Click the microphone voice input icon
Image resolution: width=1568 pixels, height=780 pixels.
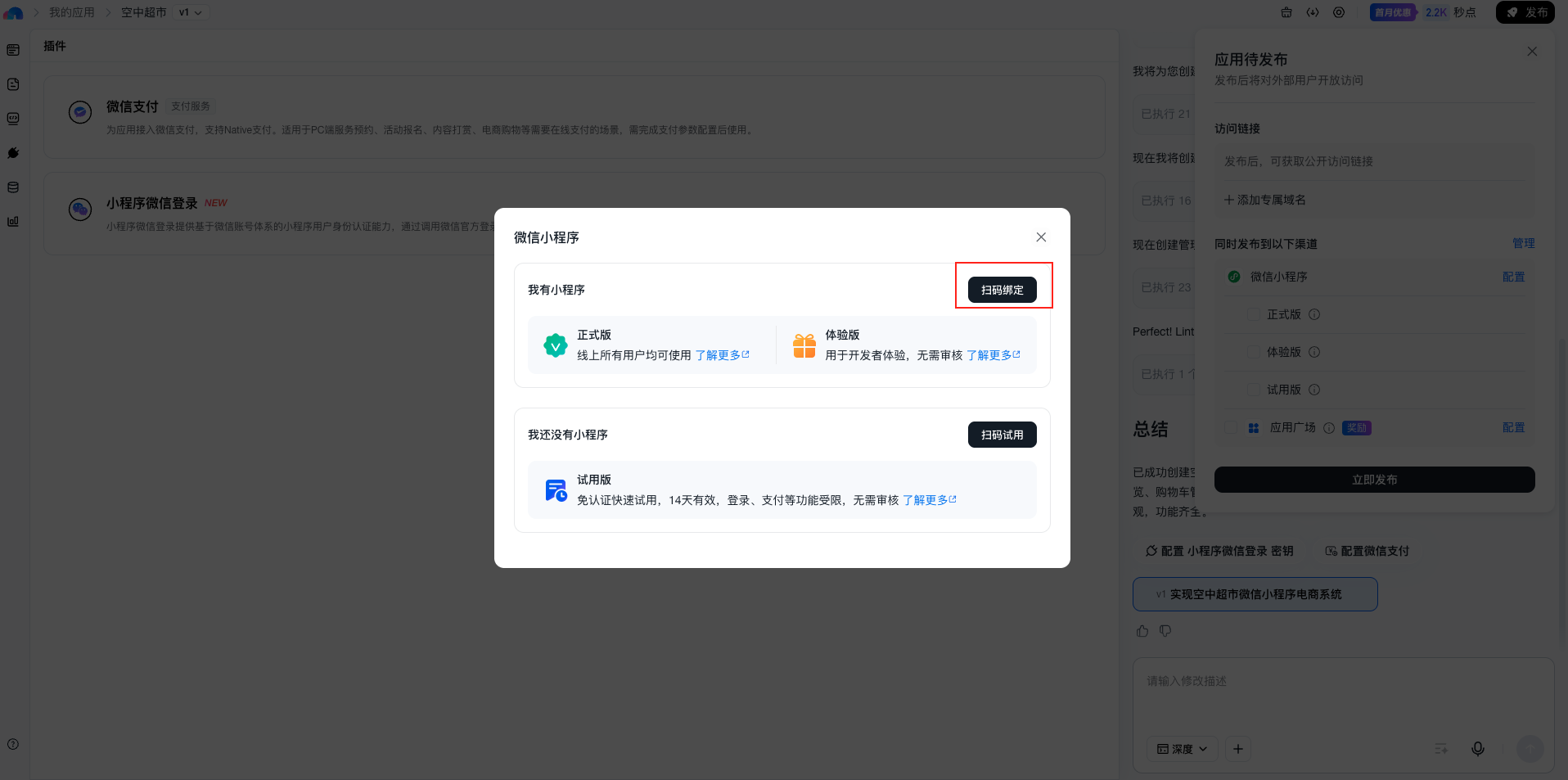pyautogui.click(x=1477, y=749)
